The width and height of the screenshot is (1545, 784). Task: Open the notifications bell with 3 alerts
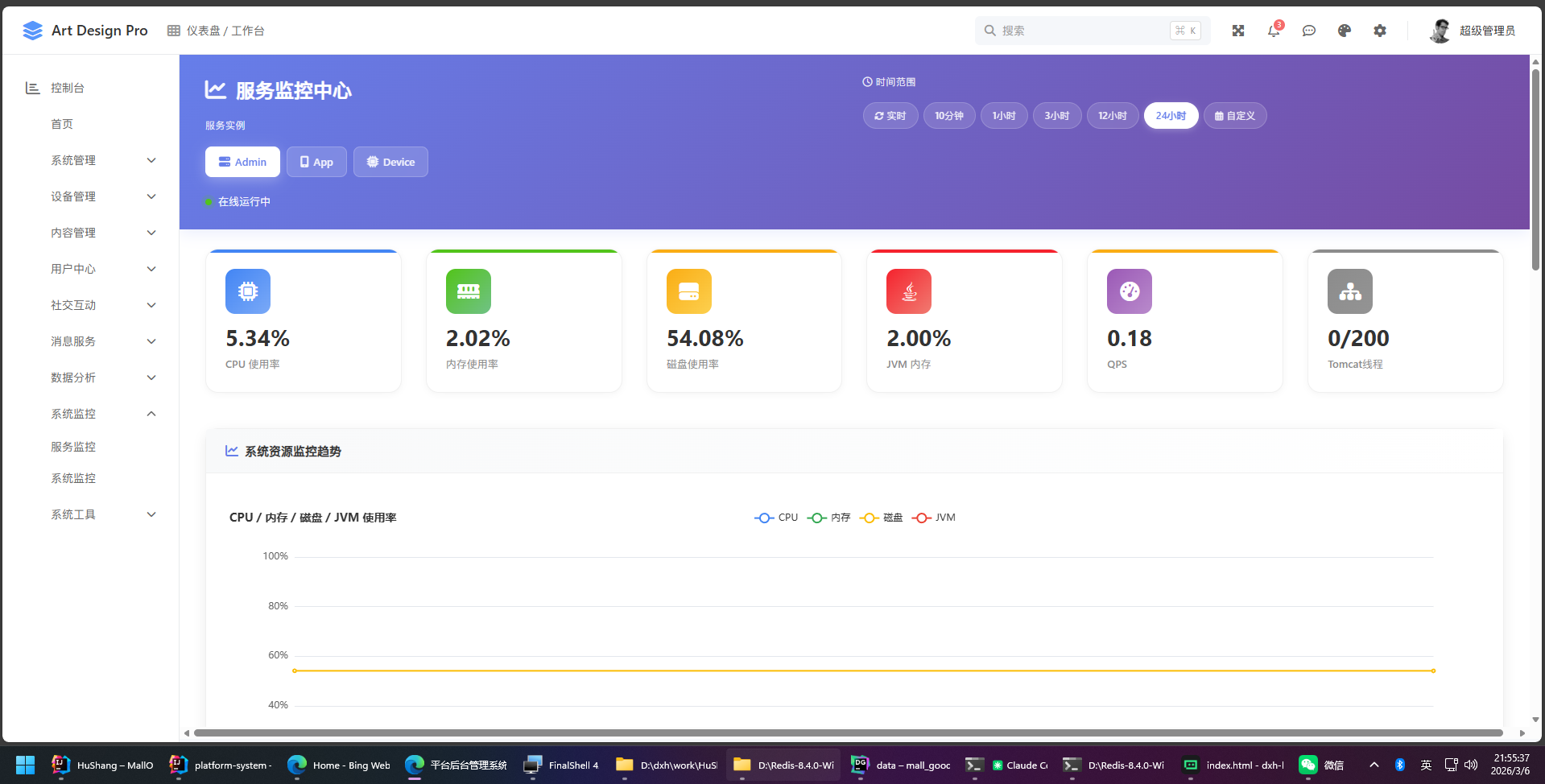1273,31
